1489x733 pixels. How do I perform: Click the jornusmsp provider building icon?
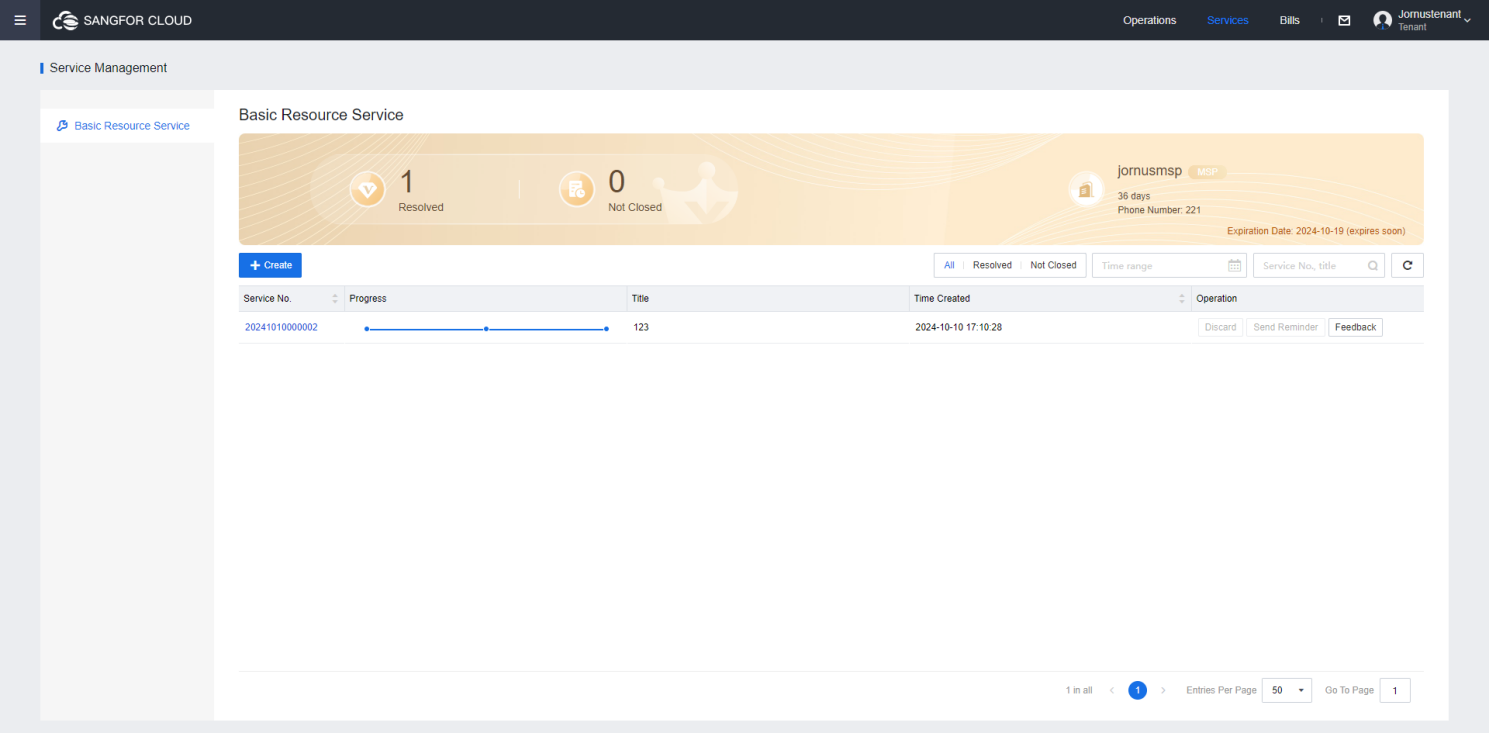click(x=1086, y=190)
